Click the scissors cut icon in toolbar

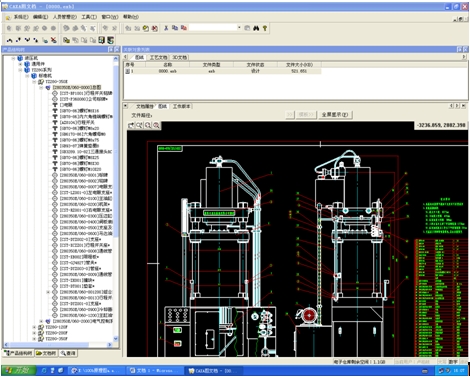coord(166,28)
